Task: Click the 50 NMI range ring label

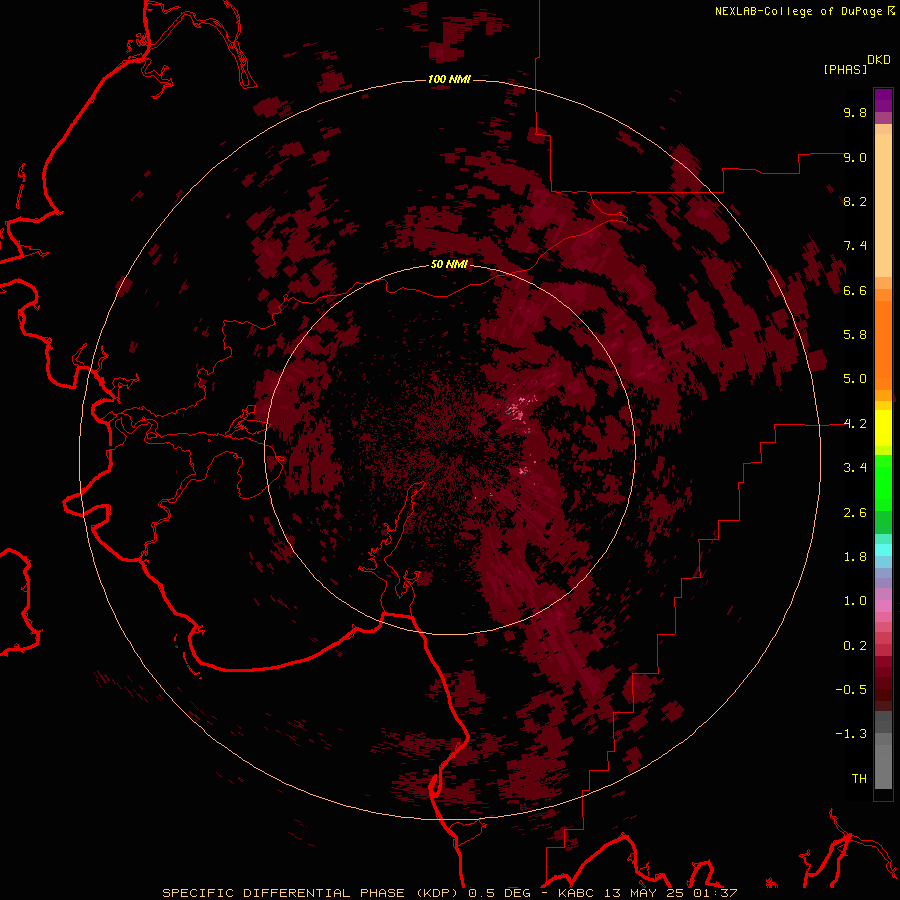Action: [449, 265]
